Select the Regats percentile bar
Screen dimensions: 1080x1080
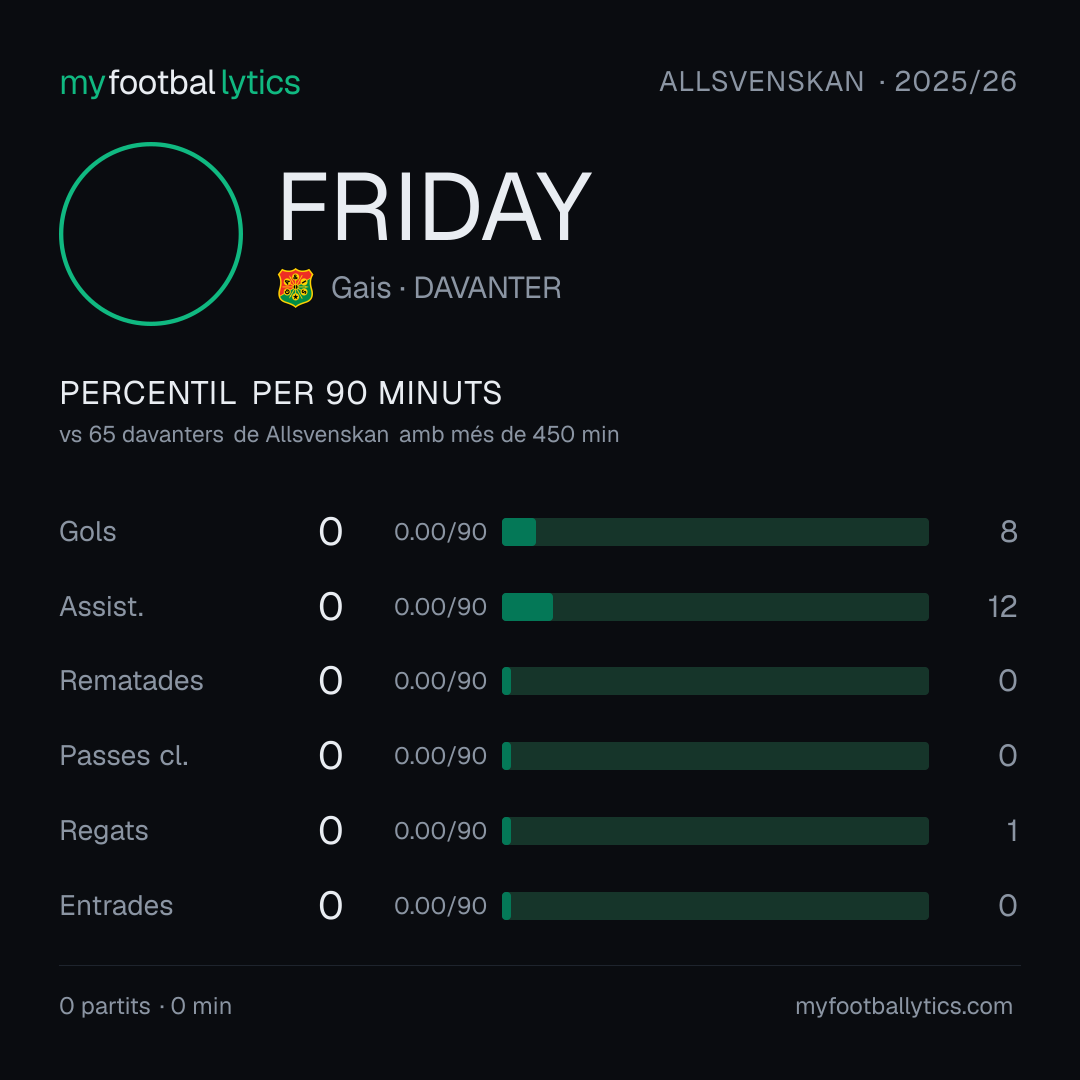click(715, 831)
